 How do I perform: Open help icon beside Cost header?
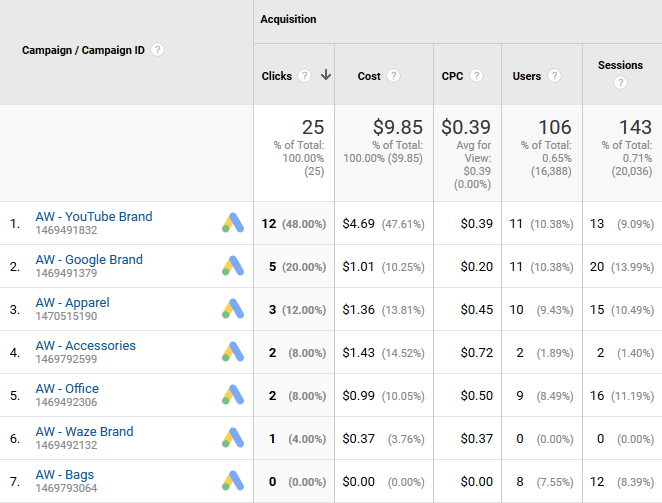[393, 76]
